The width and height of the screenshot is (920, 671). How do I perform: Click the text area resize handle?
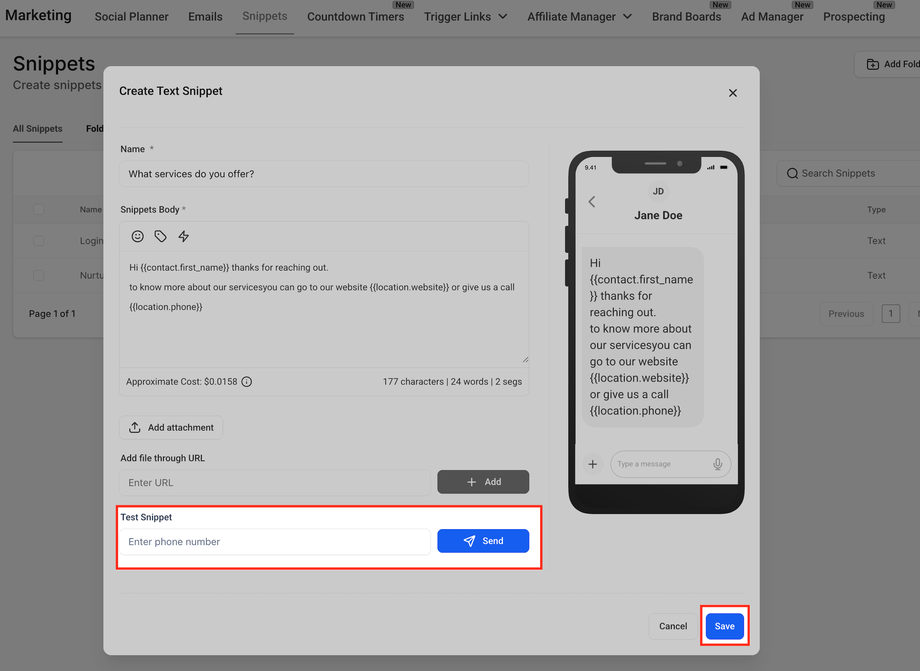(525, 360)
